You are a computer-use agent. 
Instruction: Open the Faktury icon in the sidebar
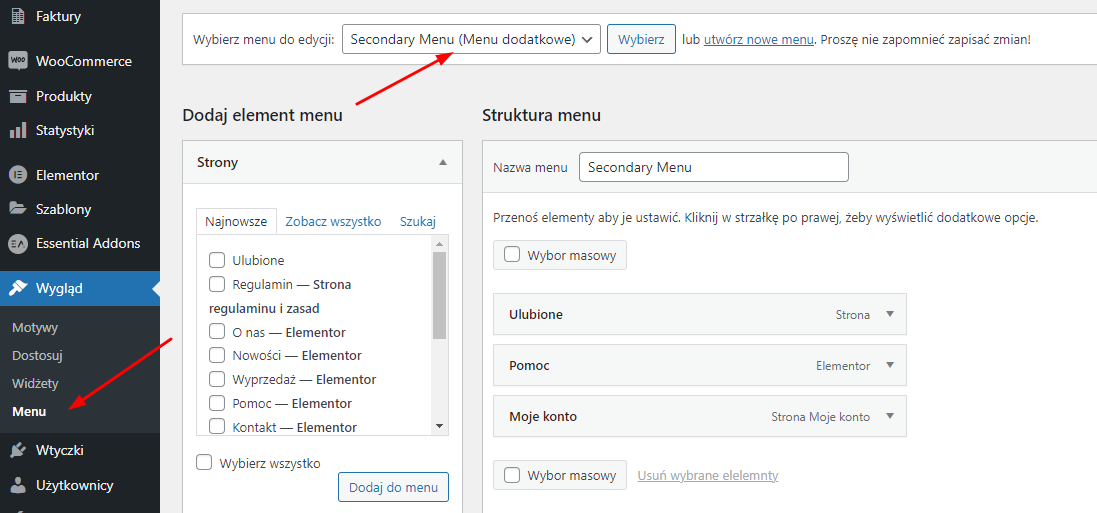point(18,16)
